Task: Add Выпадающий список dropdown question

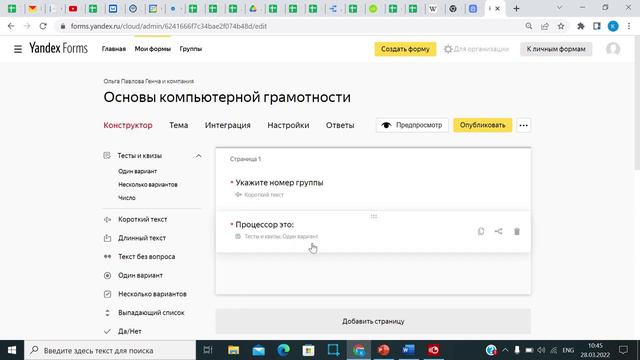Action: coord(151,313)
